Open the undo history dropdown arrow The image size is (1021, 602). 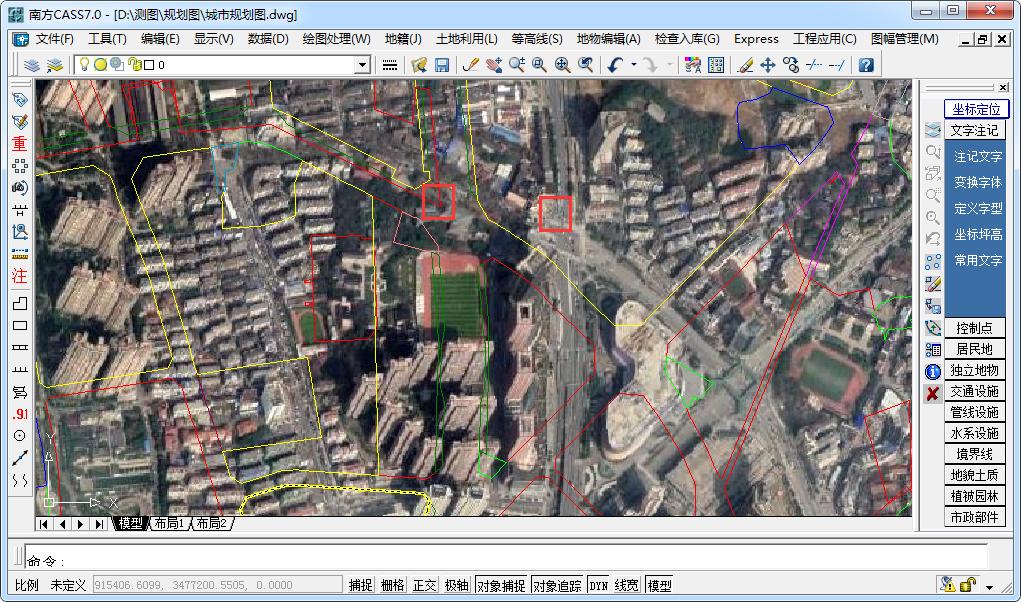pyautogui.click(x=633, y=65)
